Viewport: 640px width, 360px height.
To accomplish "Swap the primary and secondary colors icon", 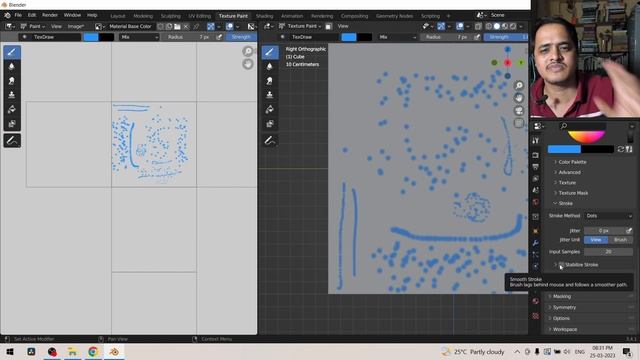I will [x=620, y=149].
